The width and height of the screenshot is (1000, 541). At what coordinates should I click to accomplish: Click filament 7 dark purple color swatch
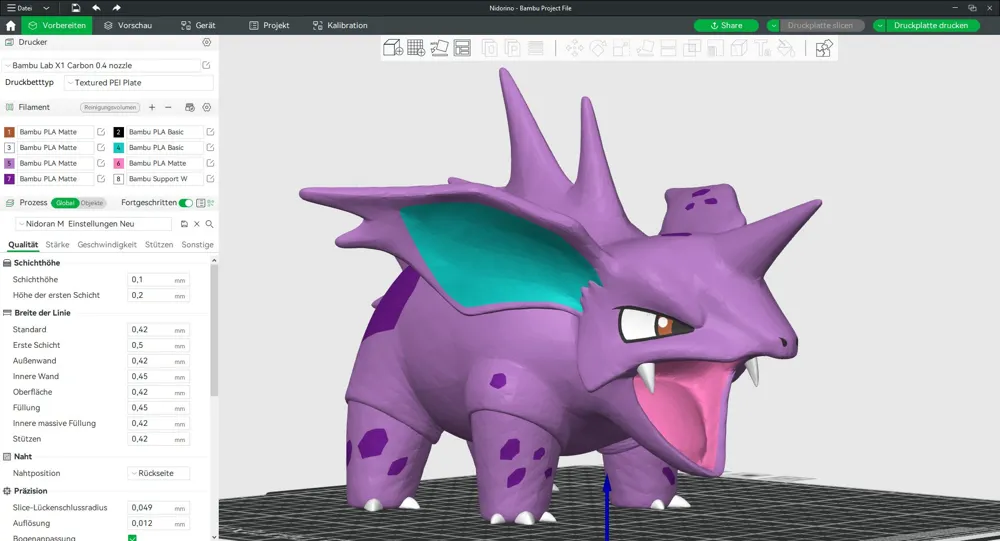9,179
